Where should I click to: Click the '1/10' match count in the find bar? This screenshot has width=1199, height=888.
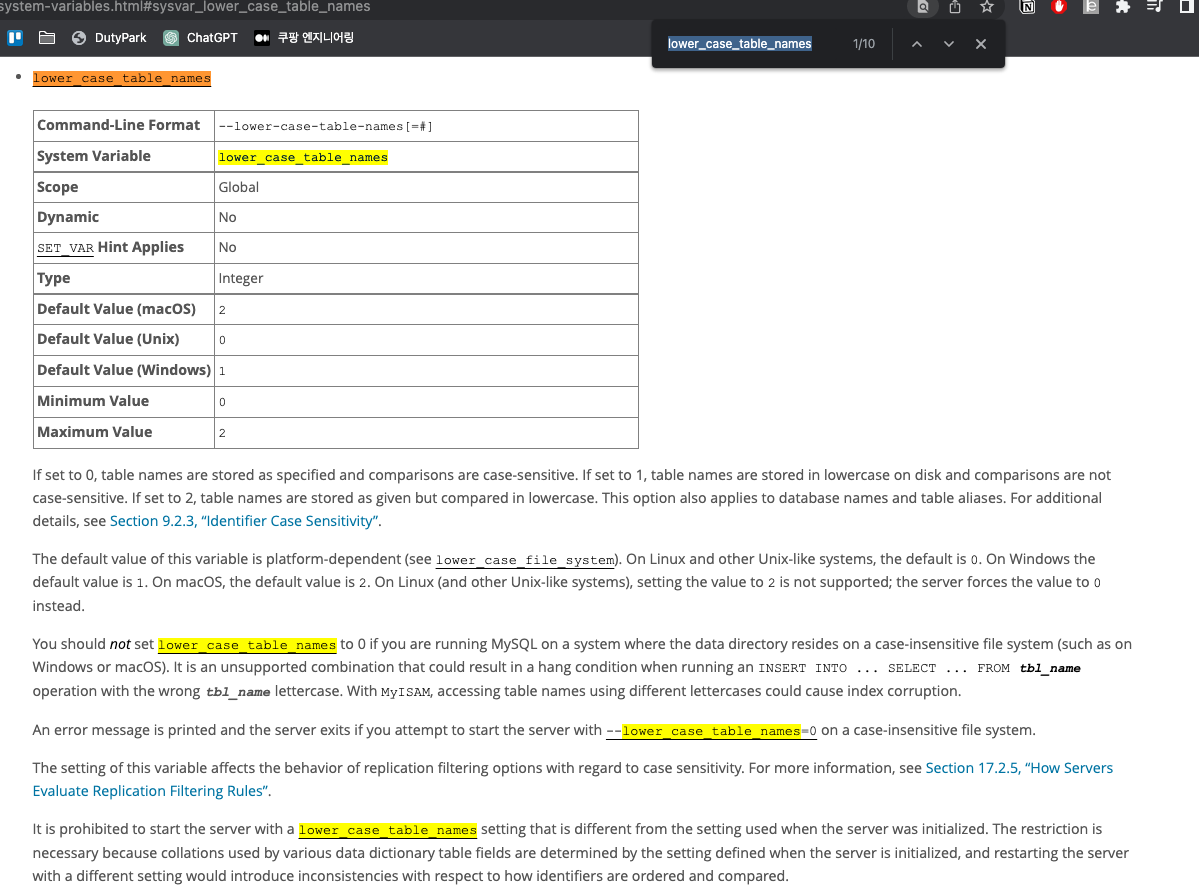[x=864, y=44]
